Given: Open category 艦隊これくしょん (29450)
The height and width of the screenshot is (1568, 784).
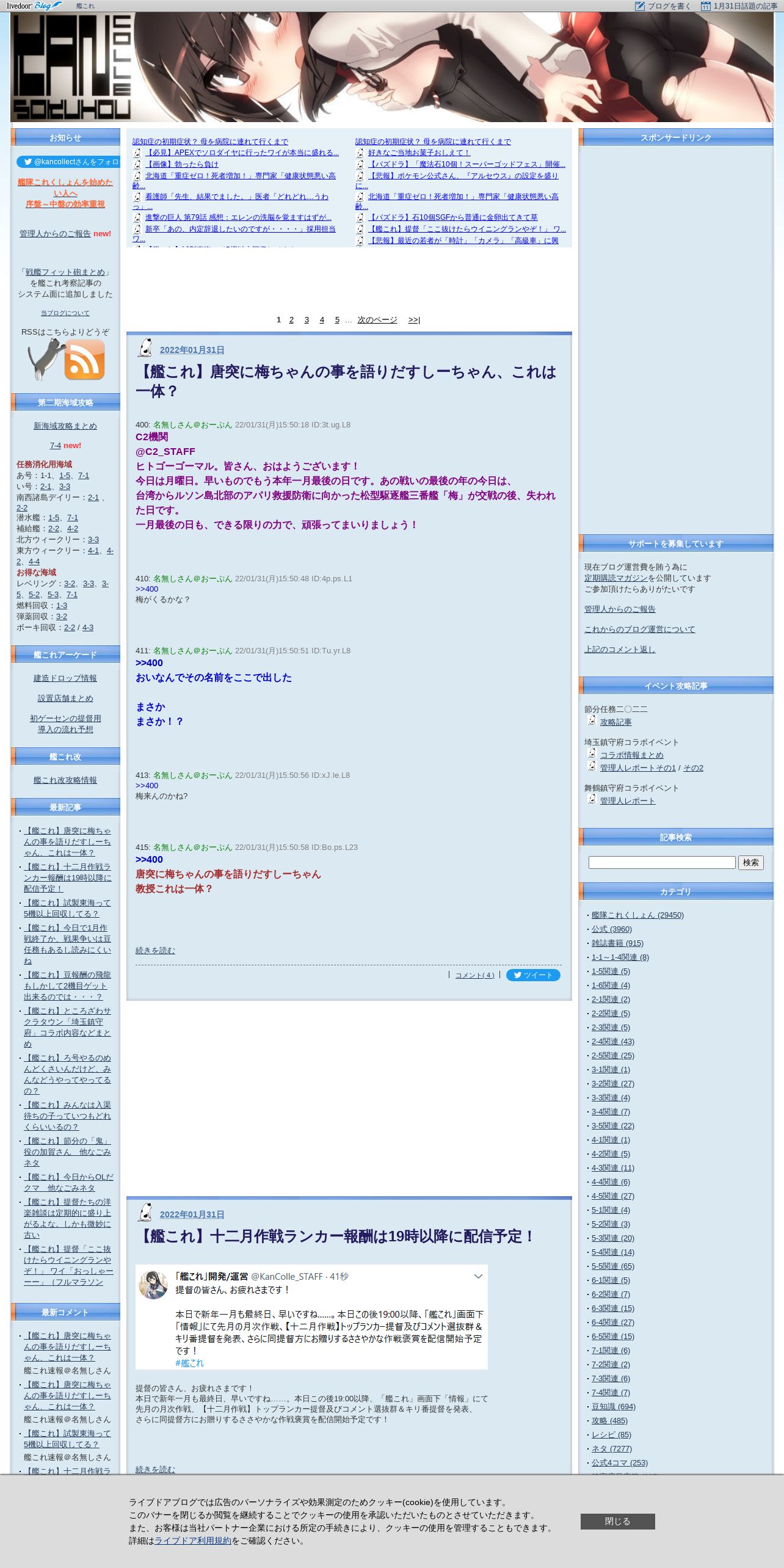Looking at the screenshot, I should (x=637, y=915).
